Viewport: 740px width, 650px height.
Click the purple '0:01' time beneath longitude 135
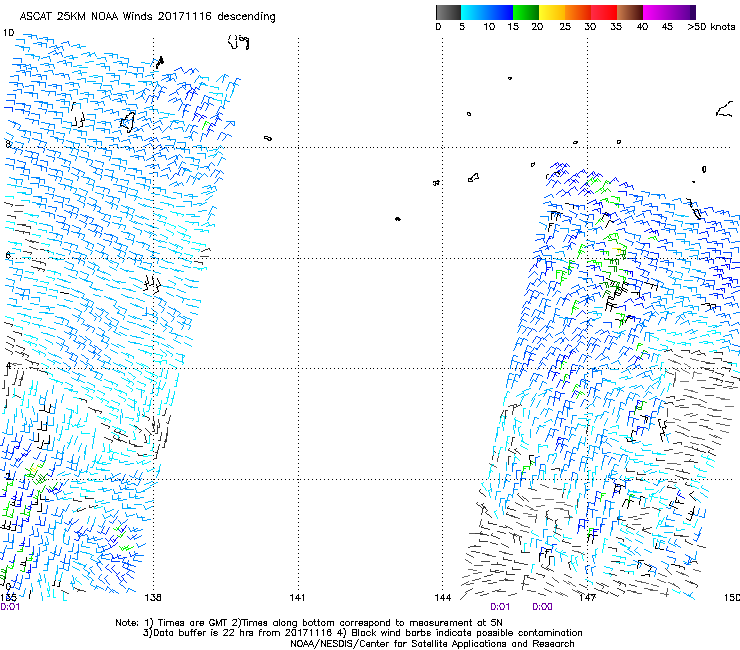[10, 607]
